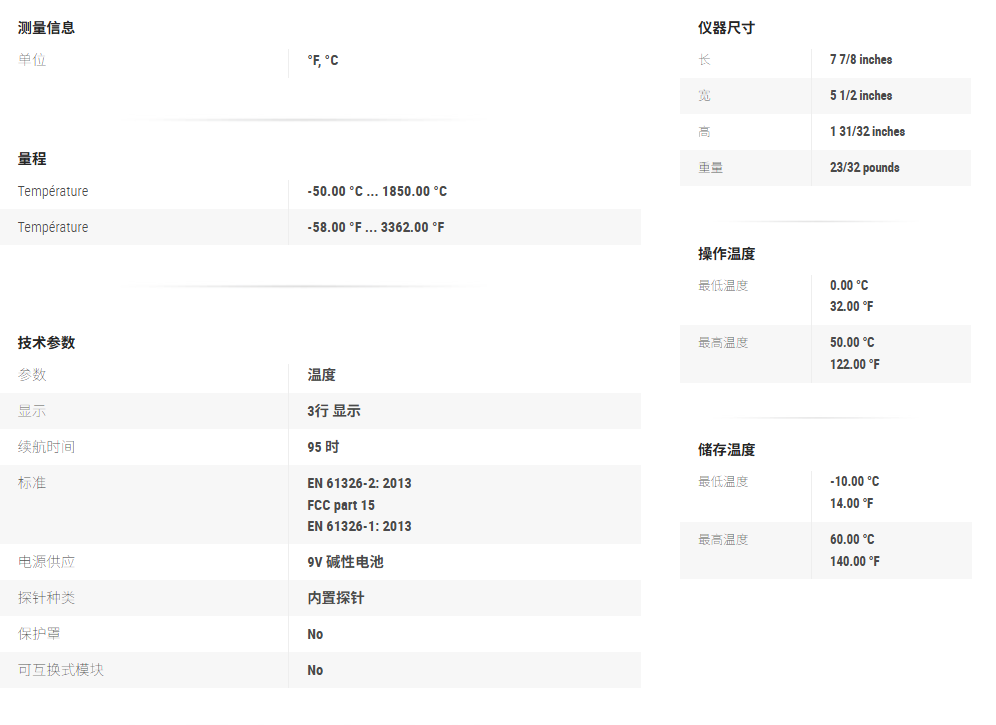Select the 7 7/8 inches length value
996x725 pixels.
click(x=861, y=60)
